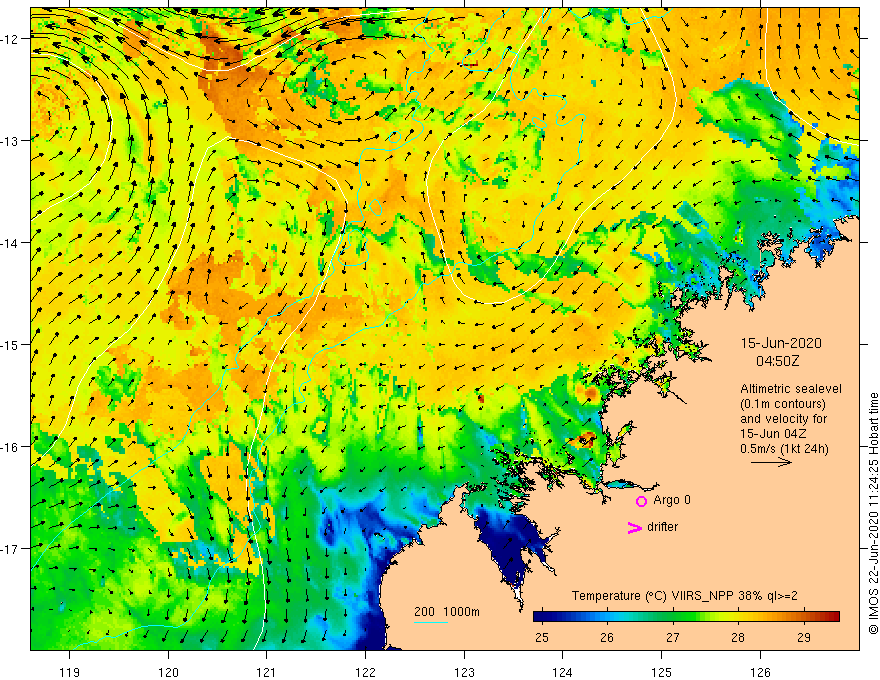The height and width of the screenshot is (680, 880).
Task: Click the 29 colorbar tick label
Action: [804, 637]
